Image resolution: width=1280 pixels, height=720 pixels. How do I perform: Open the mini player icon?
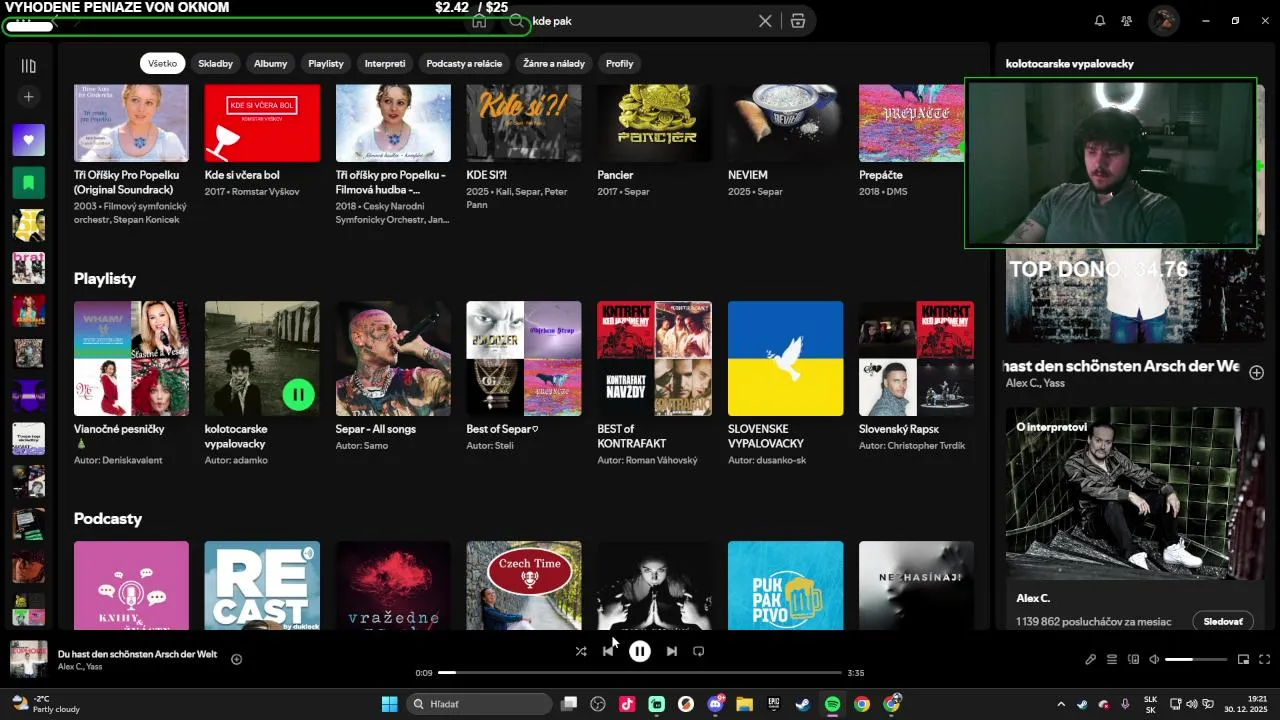(1244, 659)
